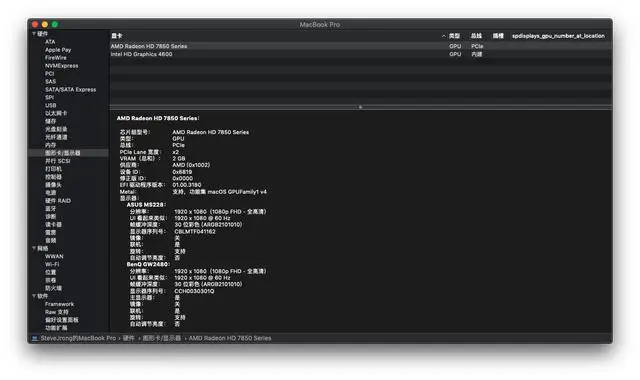Screen dimensions: 640x380
Task: Click the spdisplays_gpu_number_at_location column header
Action: (x=558, y=36)
